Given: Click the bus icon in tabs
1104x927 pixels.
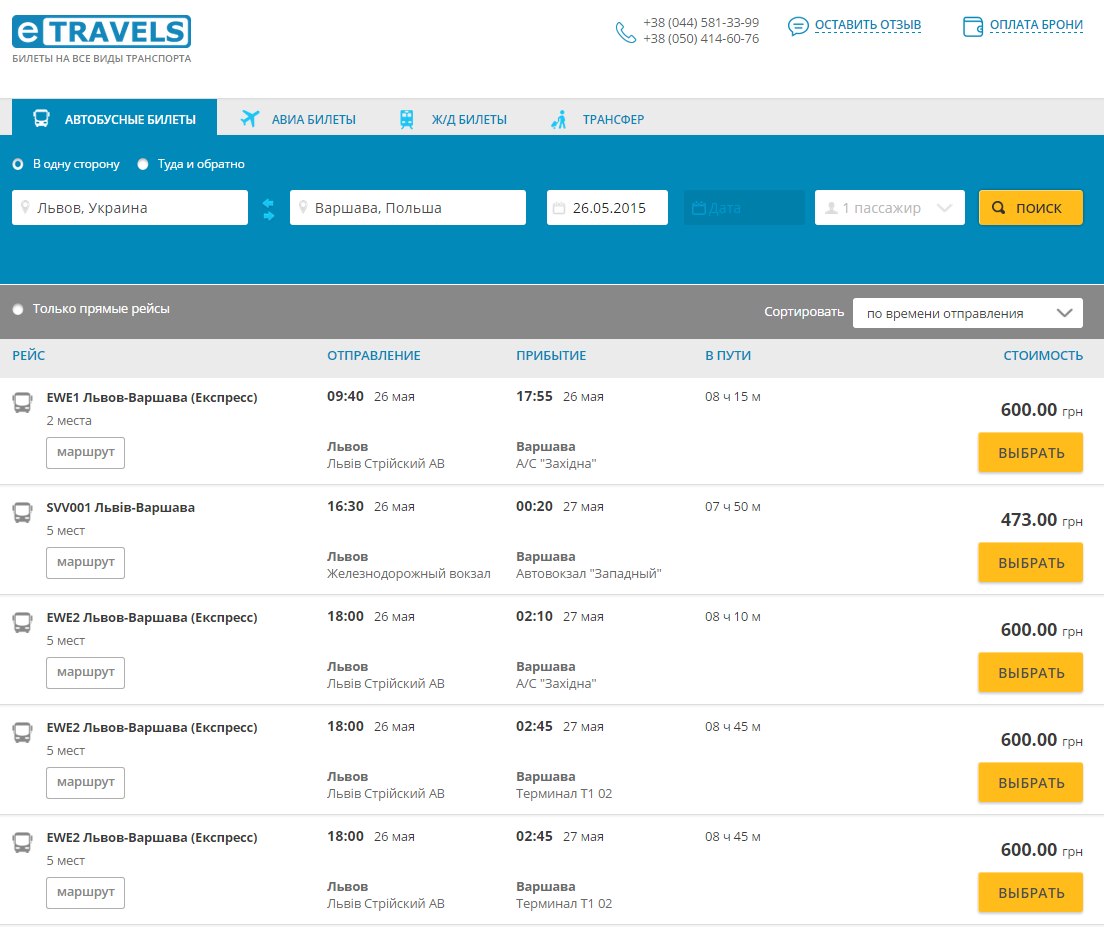Looking at the screenshot, I should pyautogui.click(x=42, y=118).
